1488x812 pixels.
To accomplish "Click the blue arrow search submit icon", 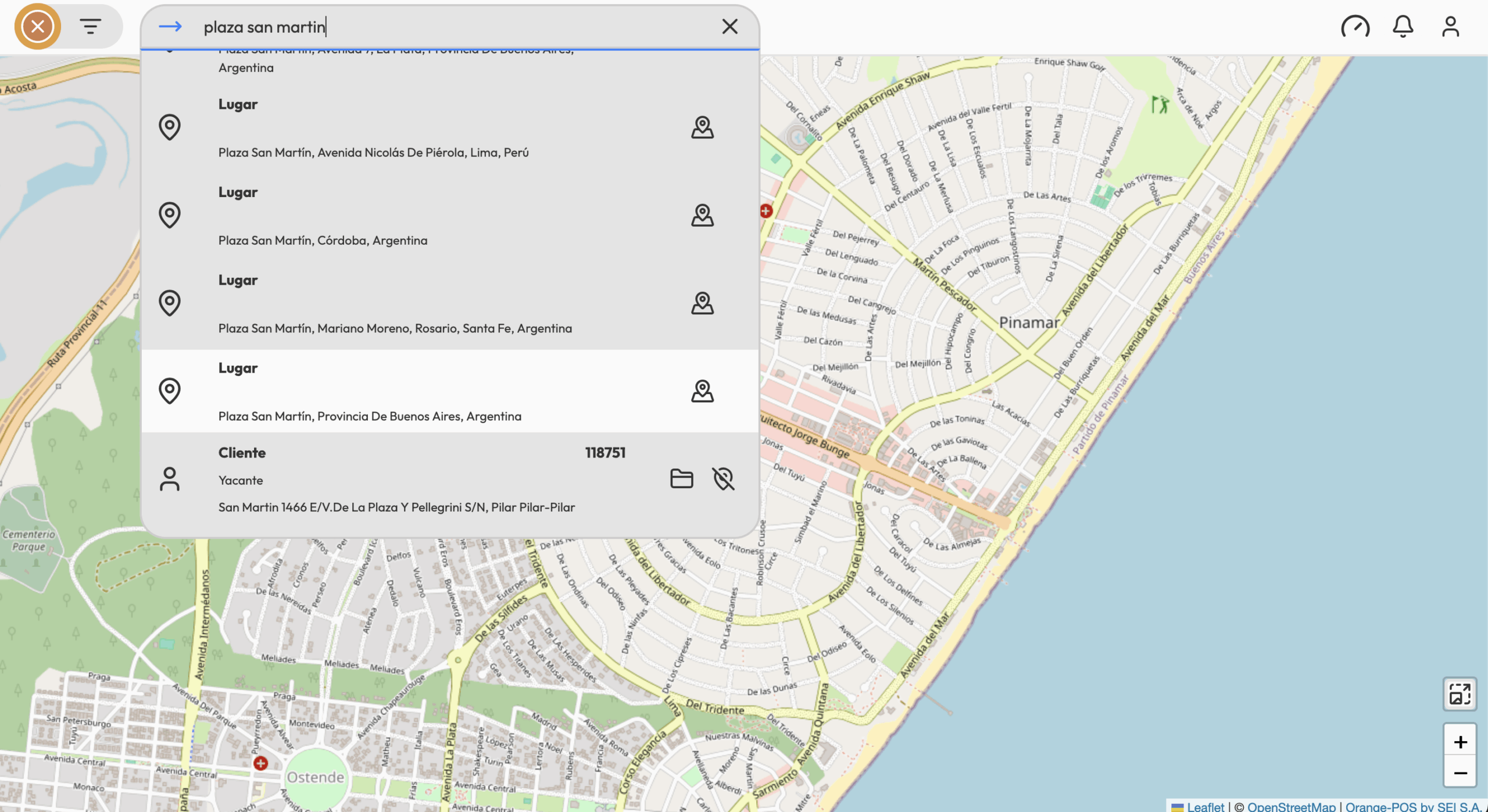I will pyautogui.click(x=170, y=27).
